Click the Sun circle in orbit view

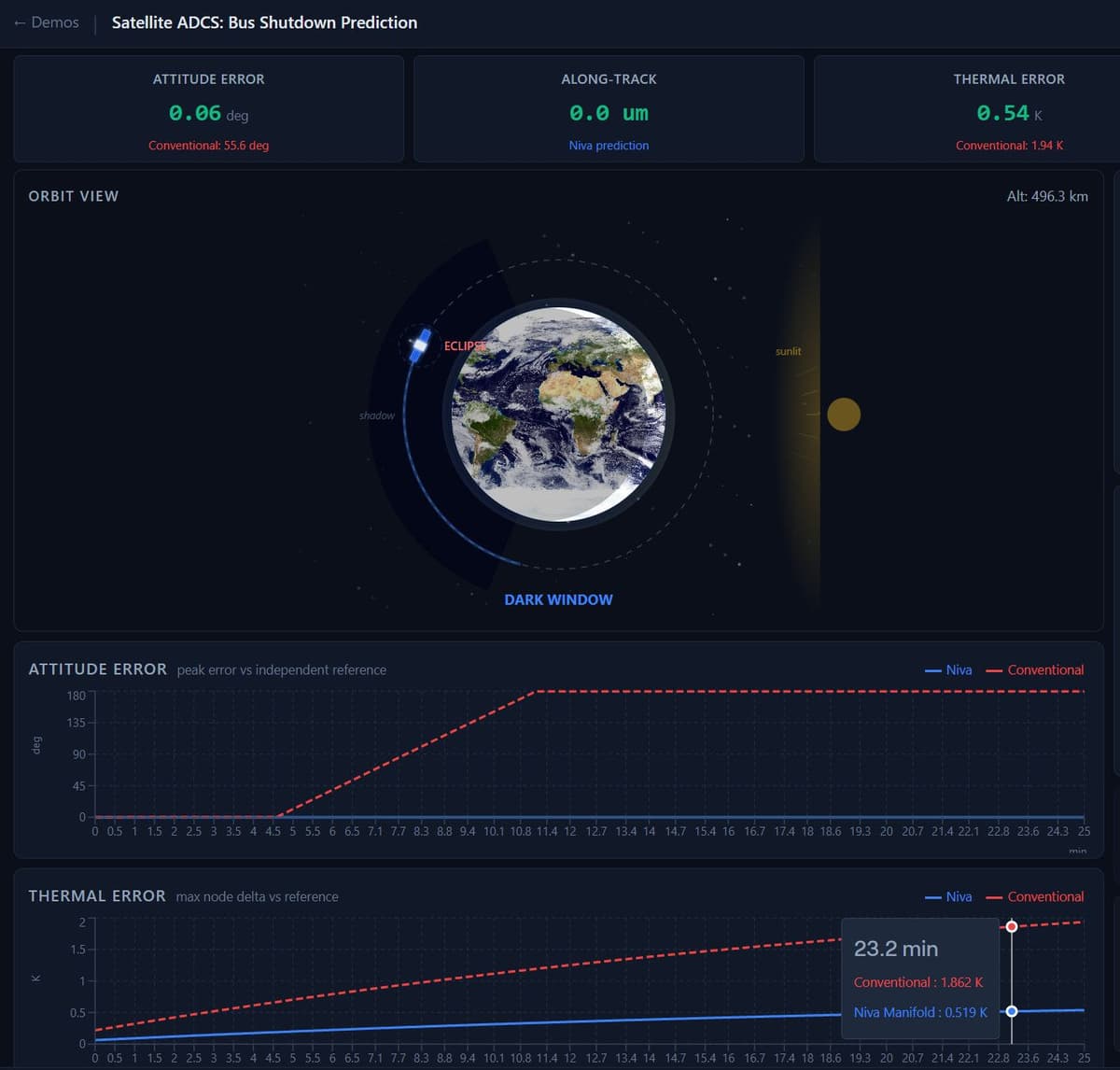pos(844,415)
